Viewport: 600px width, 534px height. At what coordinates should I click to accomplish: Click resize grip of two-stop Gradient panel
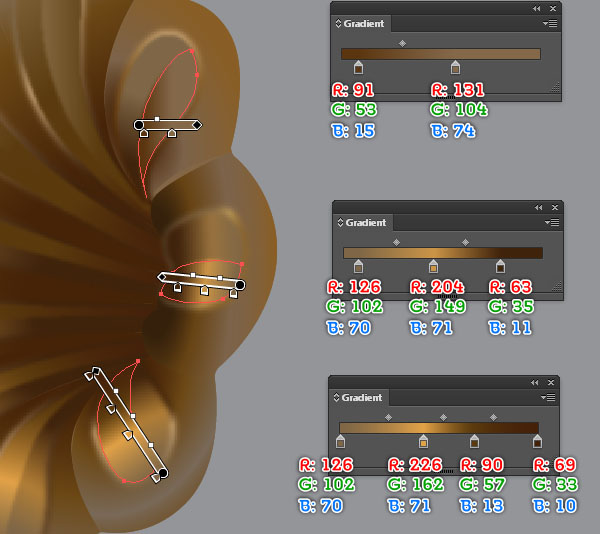[x=555, y=88]
